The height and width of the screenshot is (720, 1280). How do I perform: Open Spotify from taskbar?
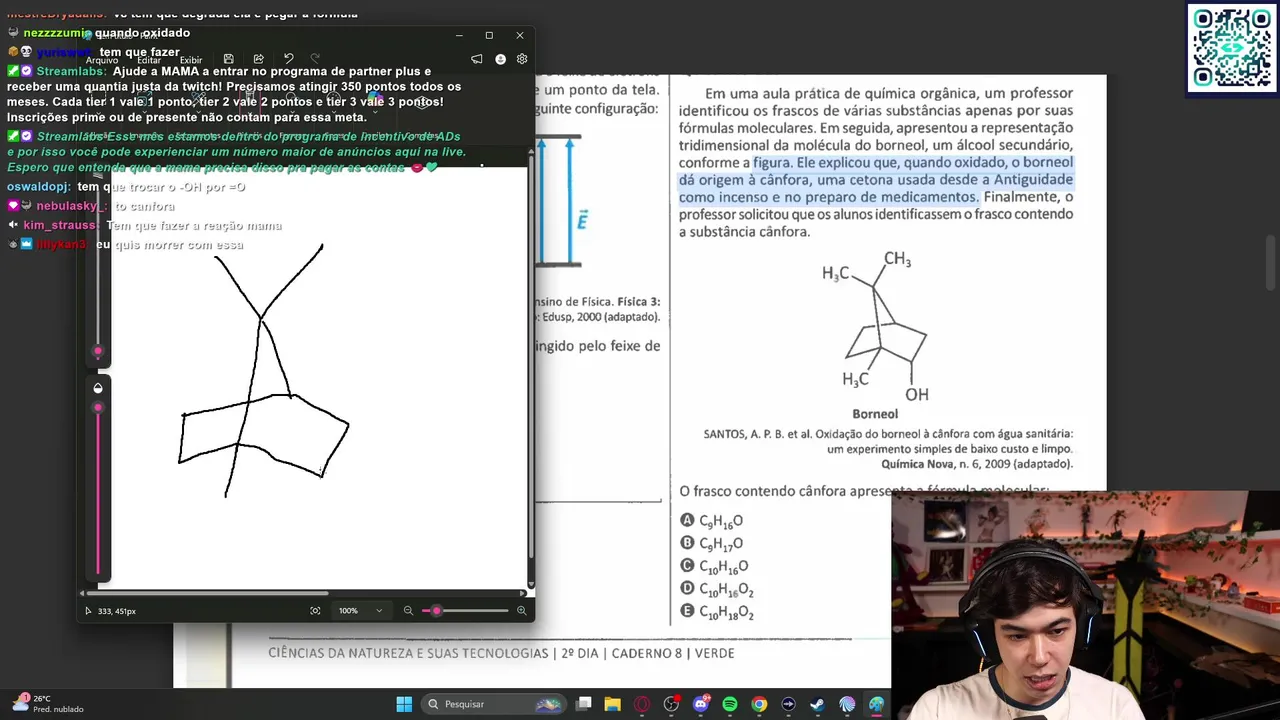click(x=730, y=704)
